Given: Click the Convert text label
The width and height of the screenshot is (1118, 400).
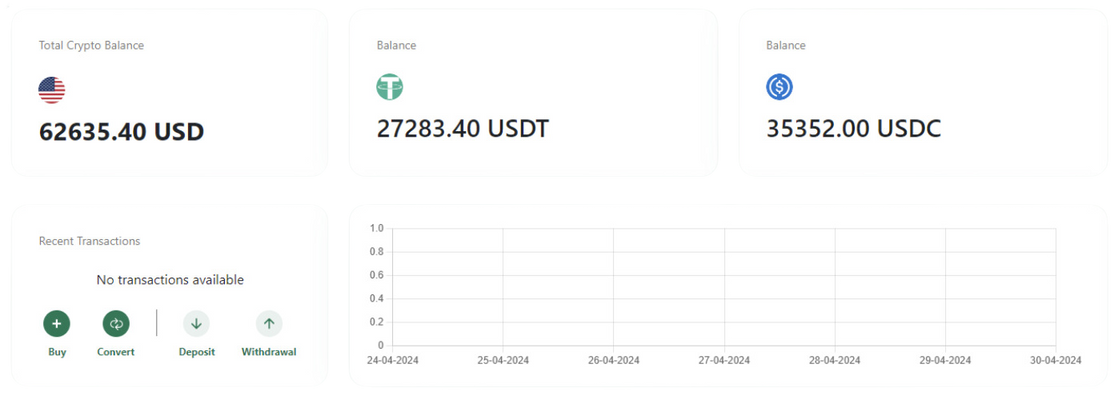Looking at the screenshot, I should tap(116, 352).
